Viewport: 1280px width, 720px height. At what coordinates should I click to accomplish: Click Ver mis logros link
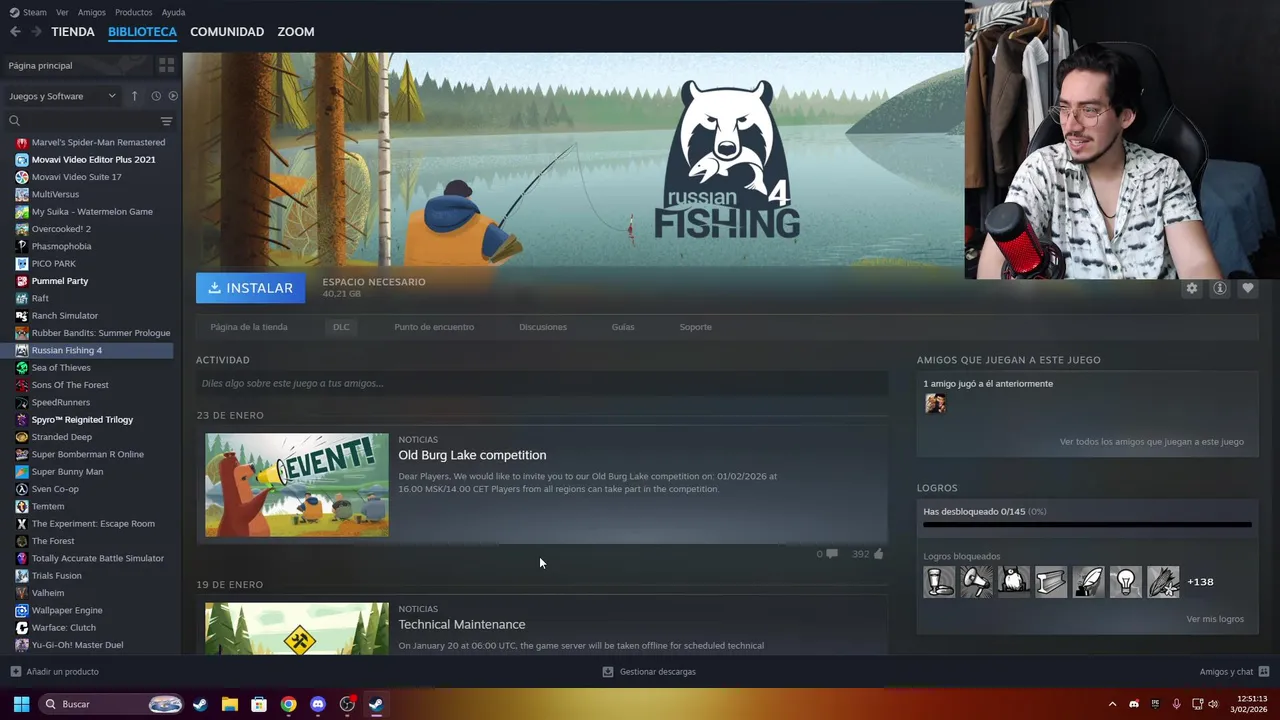(x=1215, y=619)
